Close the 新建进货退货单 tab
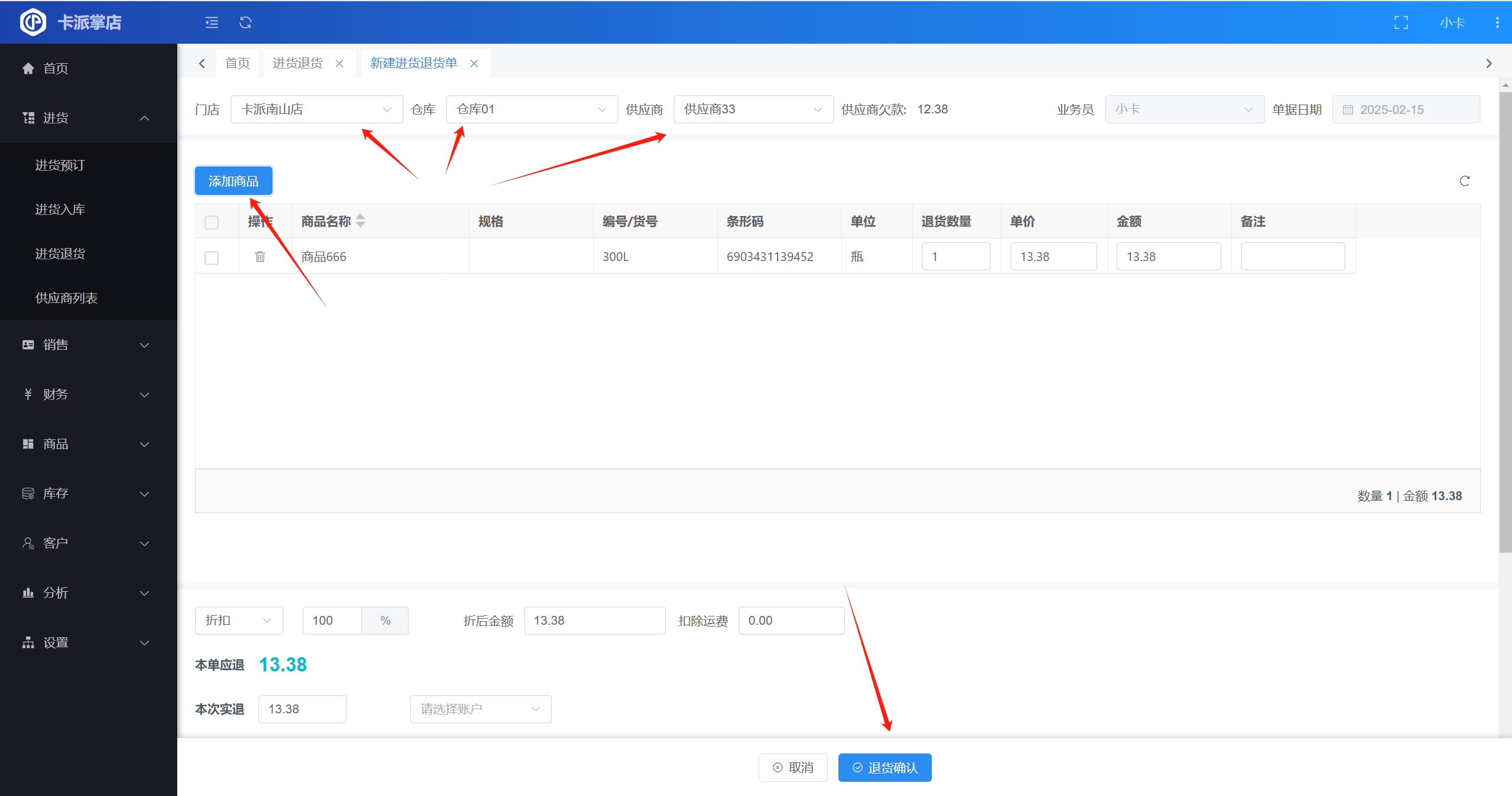 (474, 63)
